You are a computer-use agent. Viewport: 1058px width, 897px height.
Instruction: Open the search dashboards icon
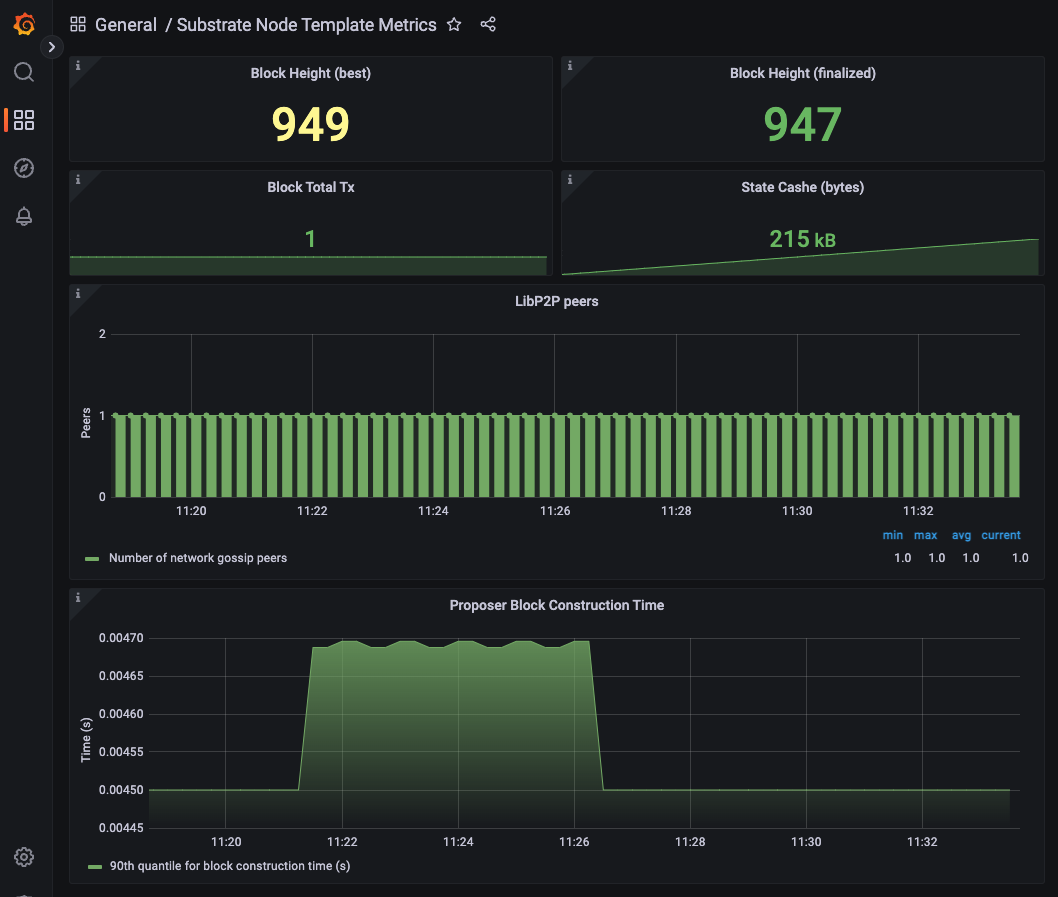point(24,72)
